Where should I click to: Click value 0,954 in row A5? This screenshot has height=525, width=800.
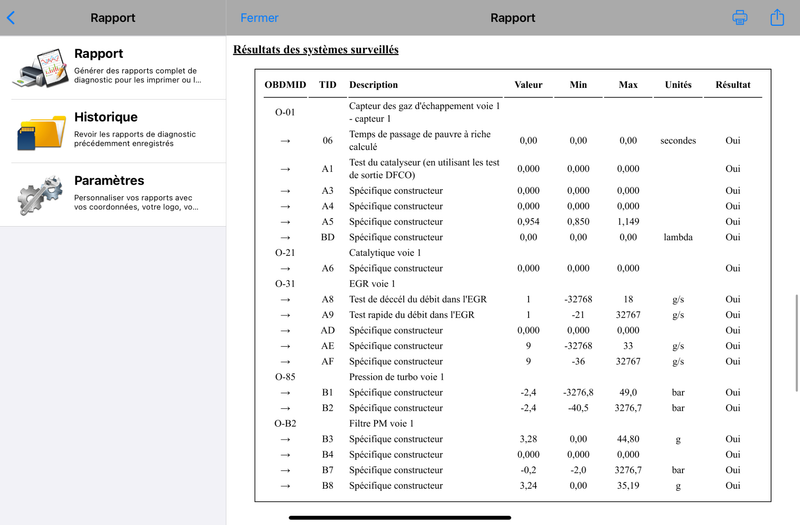pos(528,221)
